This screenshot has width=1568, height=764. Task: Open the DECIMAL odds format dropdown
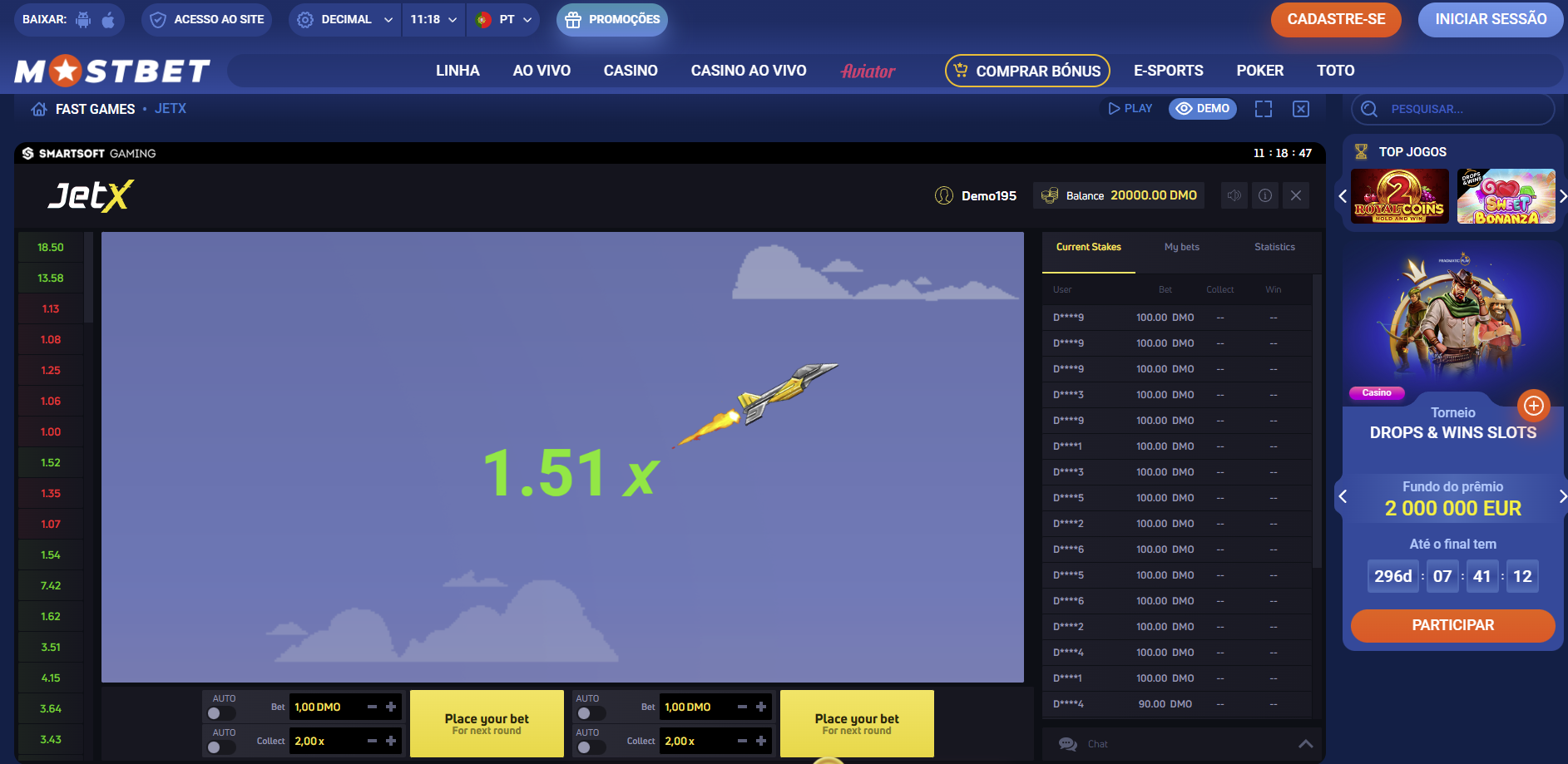(x=344, y=18)
